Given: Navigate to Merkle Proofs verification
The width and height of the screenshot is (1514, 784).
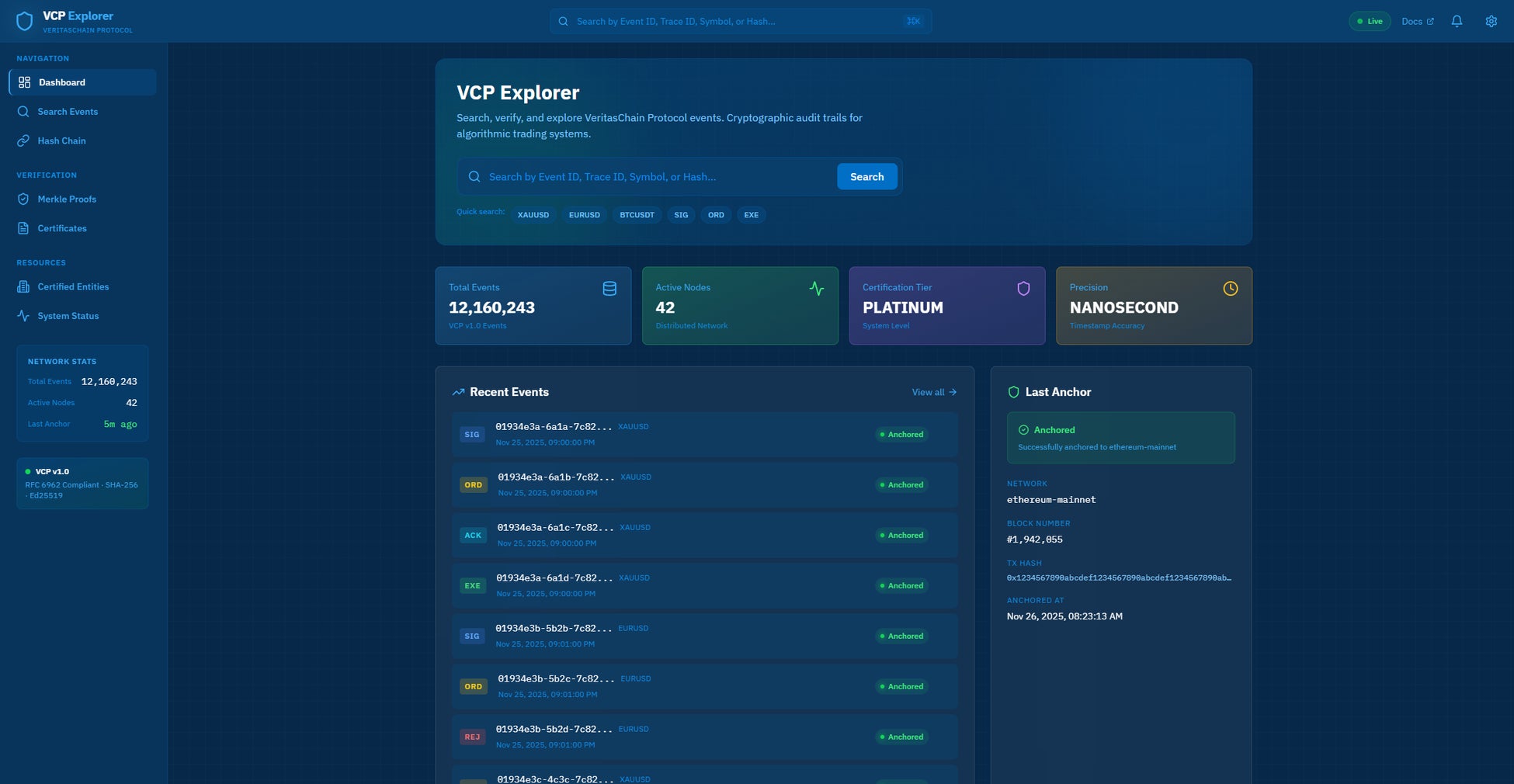Looking at the screenshot, I should pyautogui.click(x=67, y=199).
